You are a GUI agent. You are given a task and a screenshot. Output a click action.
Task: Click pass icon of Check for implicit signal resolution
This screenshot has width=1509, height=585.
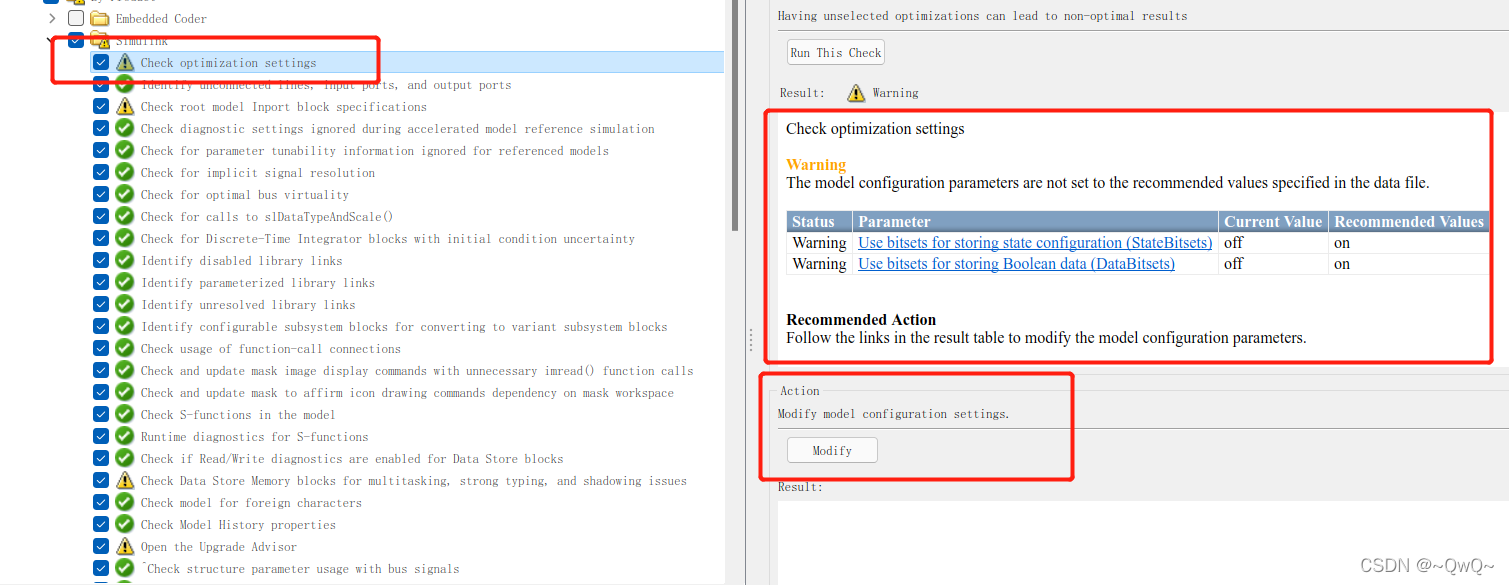124,172
